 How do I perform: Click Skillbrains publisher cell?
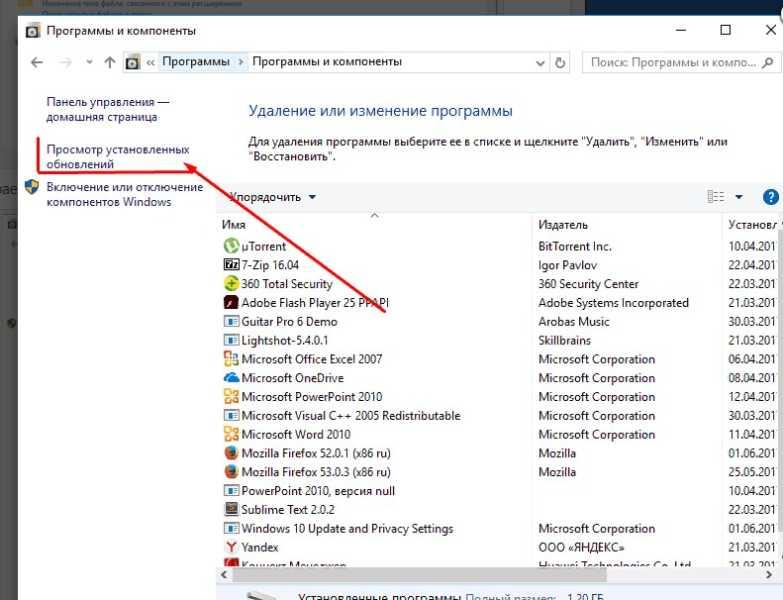click(x=565, y=340)
